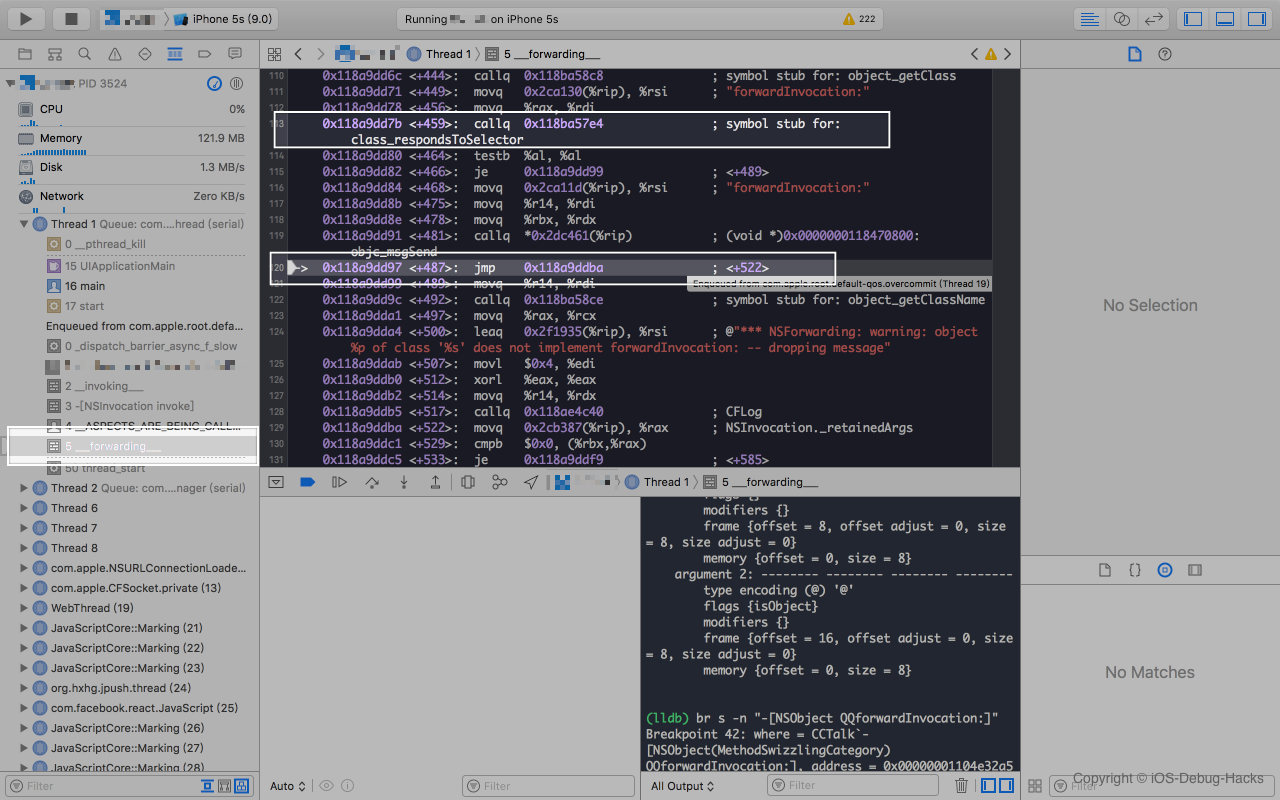The image size is (1280, 800).
Task: Click the Step Over debug button
Action: (x=372, y=482)
